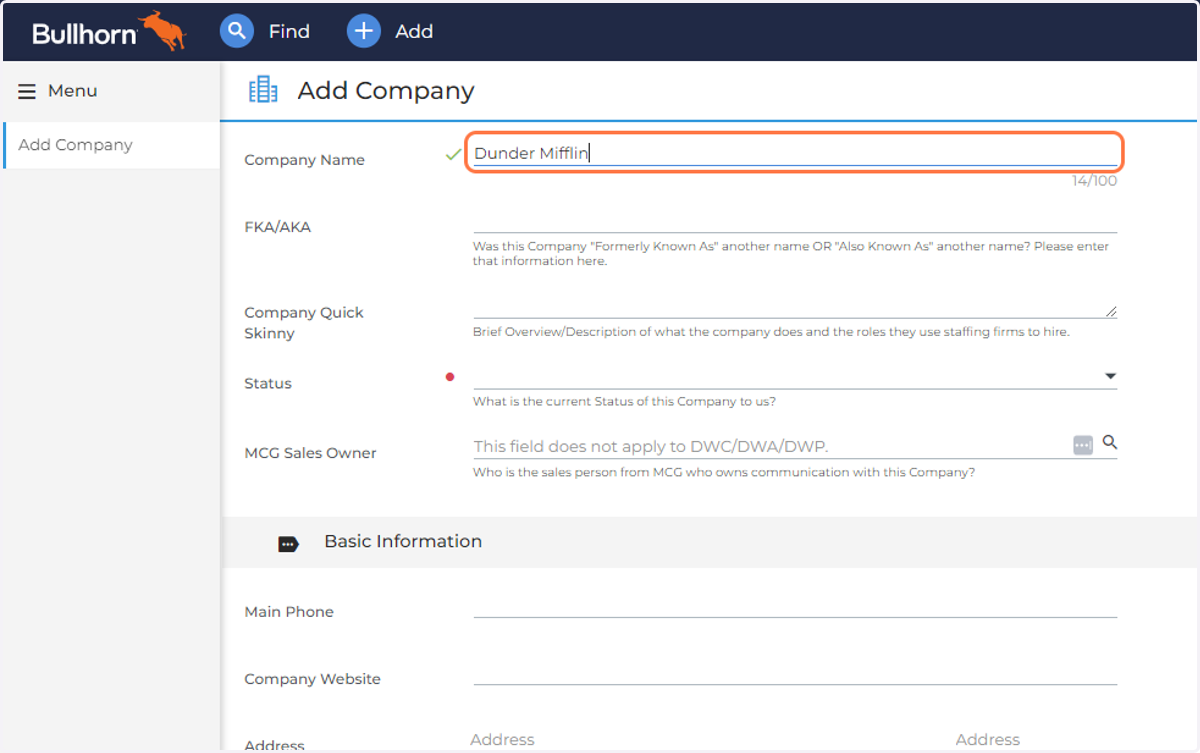
Task: Click the required red dot beside Status
Action: coord(450,377)
